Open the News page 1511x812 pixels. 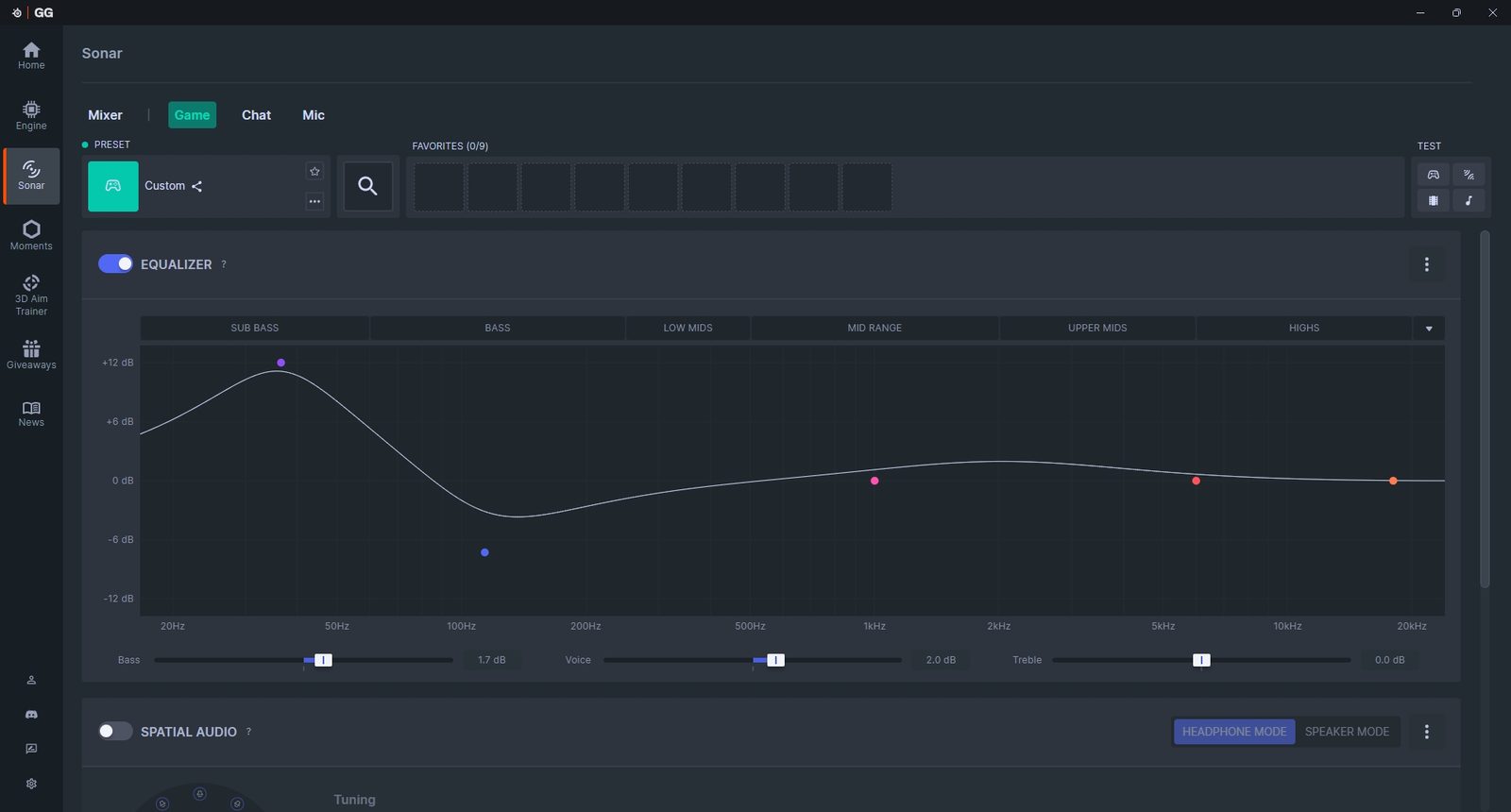pyautogui.click(x=31, y=414)
